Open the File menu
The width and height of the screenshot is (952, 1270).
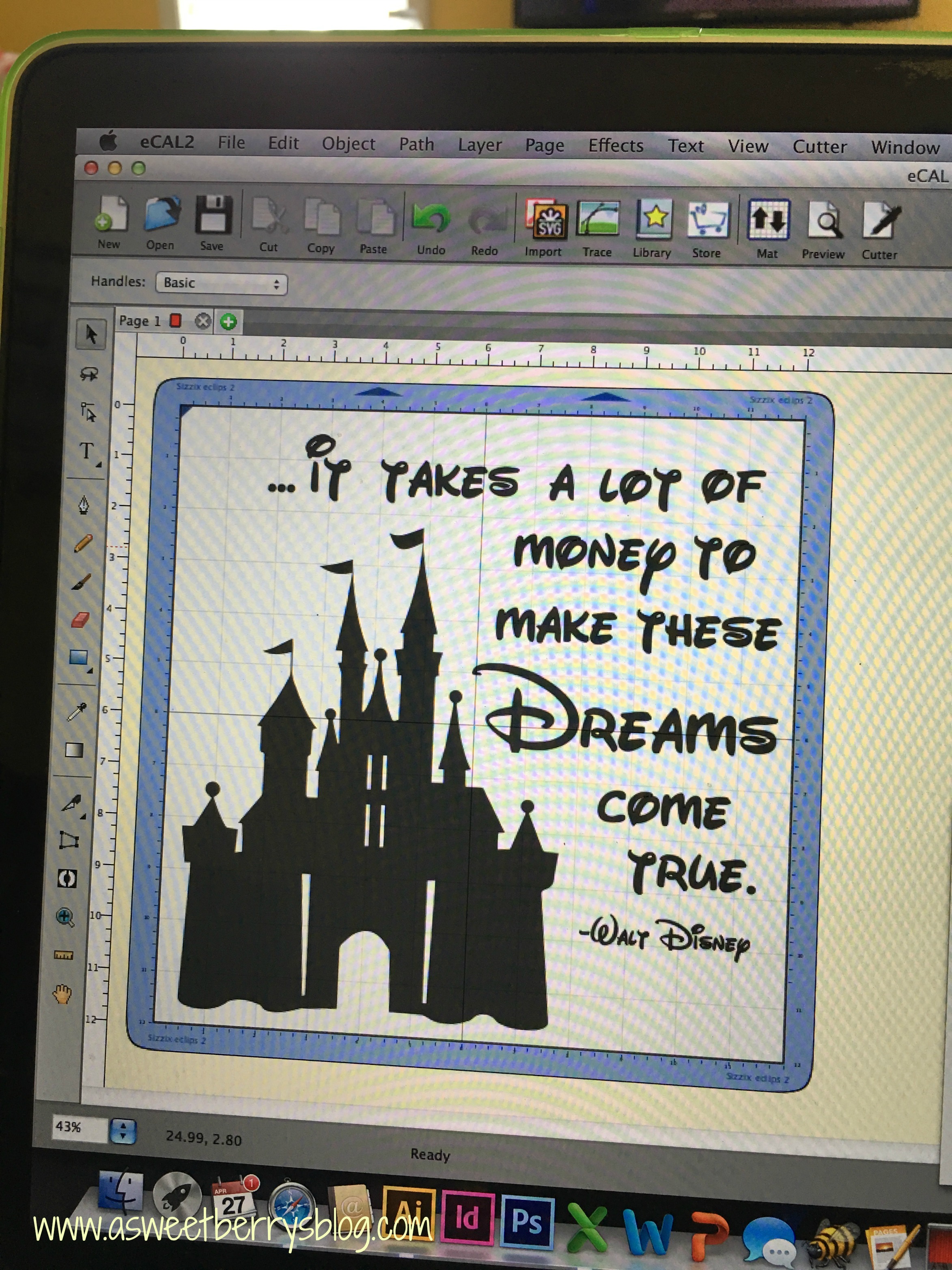tap(231, 143)
